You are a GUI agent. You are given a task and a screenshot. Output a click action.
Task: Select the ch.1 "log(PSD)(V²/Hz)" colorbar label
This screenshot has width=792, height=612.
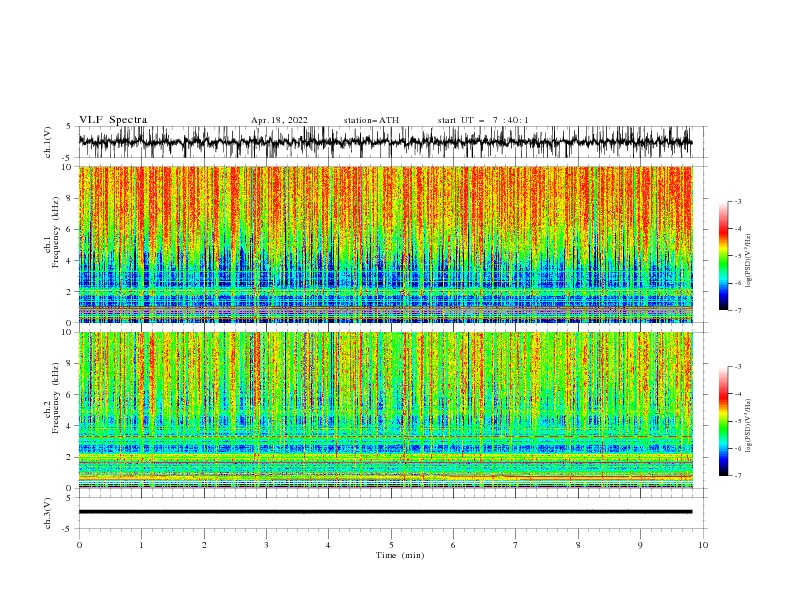[x=750, y=260]
